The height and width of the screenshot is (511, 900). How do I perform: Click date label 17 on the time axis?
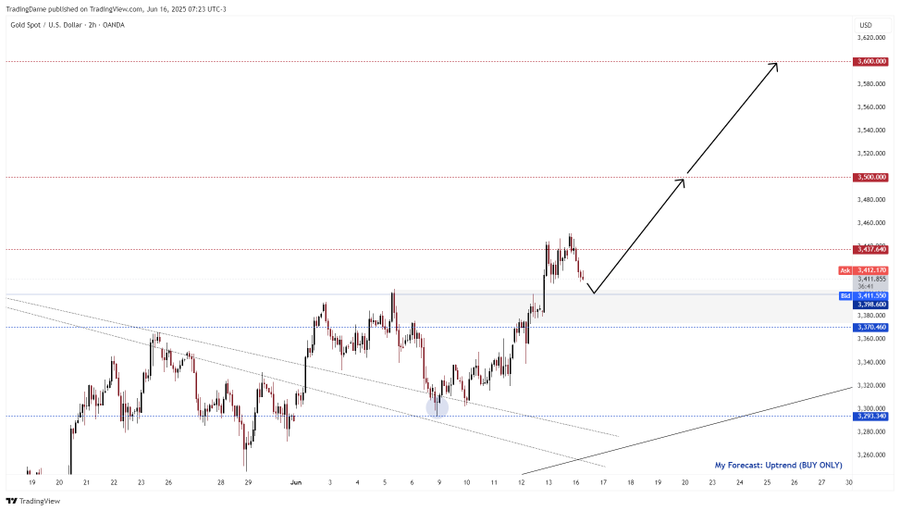pyautogui.click(x=603, y=483)
